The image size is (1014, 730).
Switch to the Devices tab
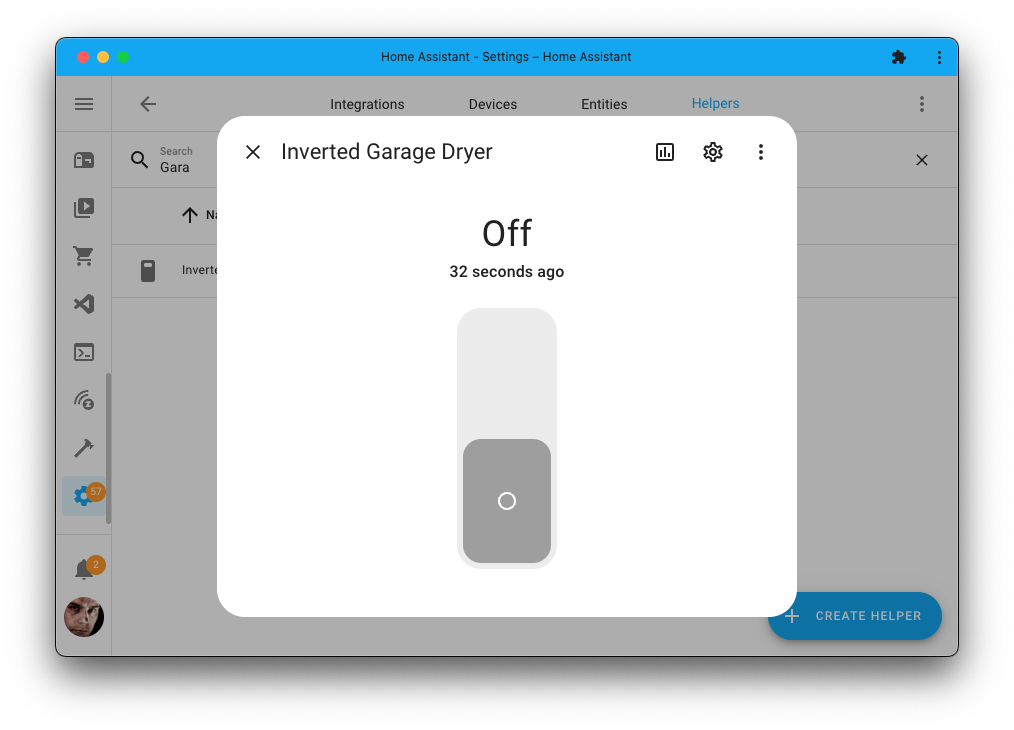click(x=492, y=103)
